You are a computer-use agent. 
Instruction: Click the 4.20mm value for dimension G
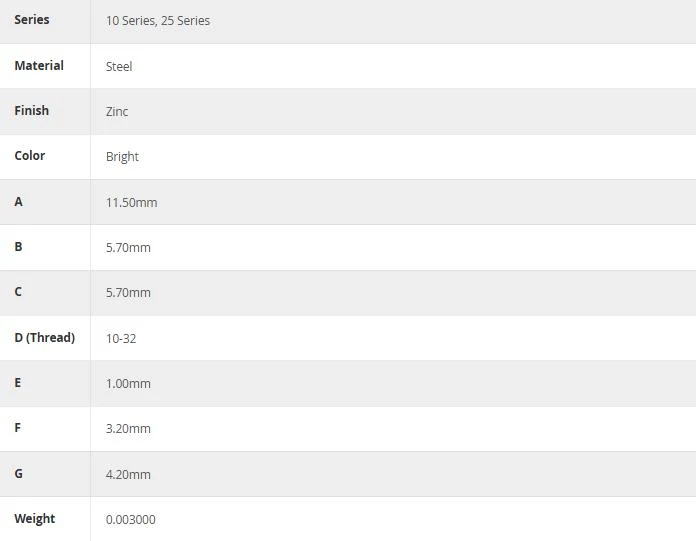click(x=128, y=475)
